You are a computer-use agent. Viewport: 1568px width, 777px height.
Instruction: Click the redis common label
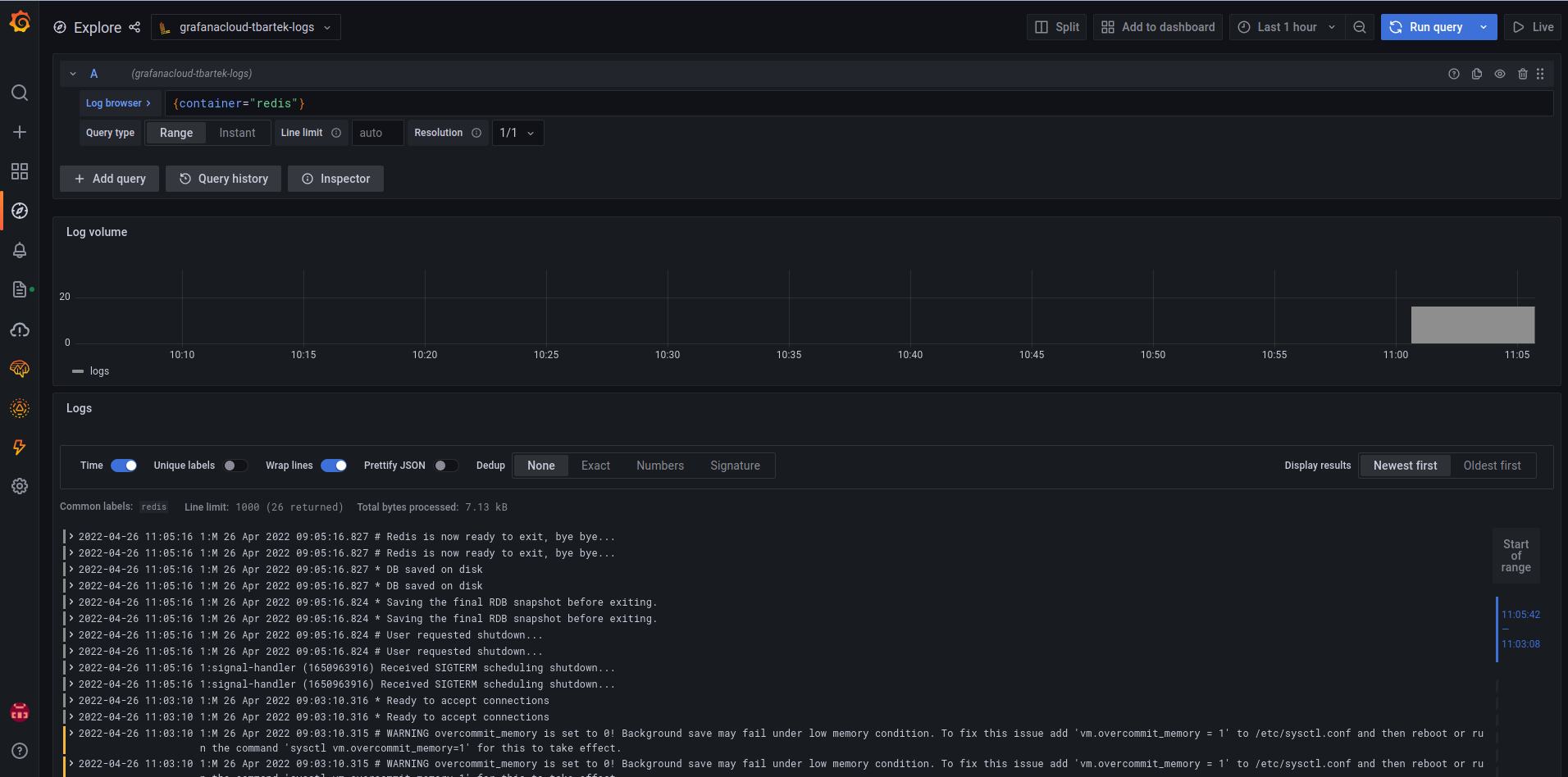tap(154, 507)
